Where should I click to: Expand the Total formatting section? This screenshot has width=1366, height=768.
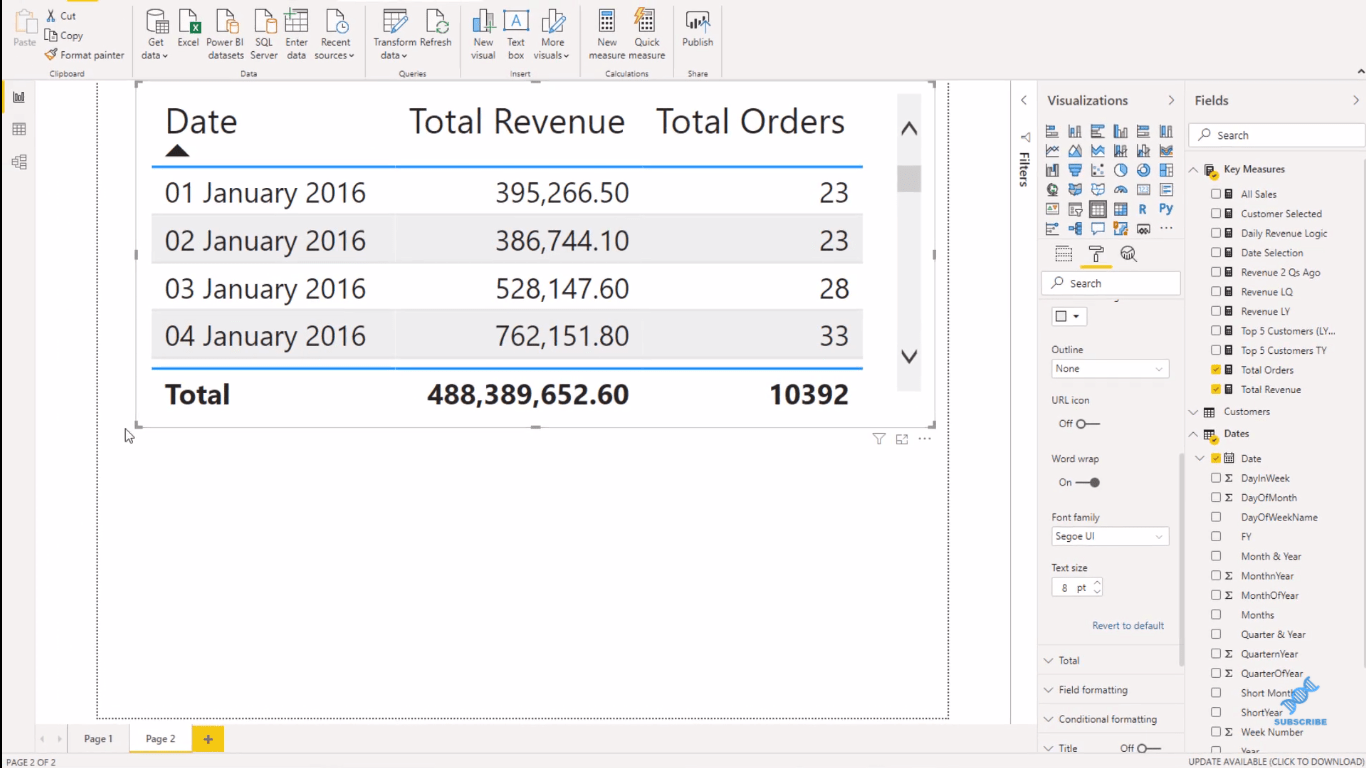[x=1109, y=660]
